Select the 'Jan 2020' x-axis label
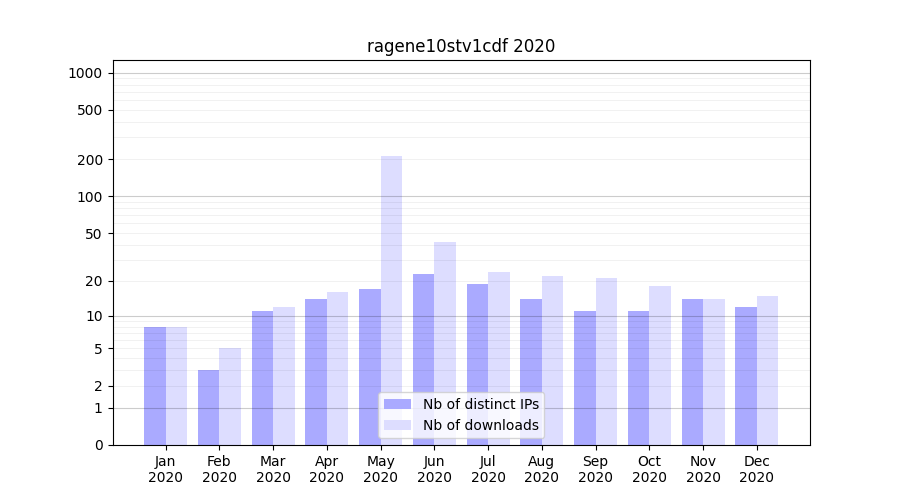 (x=165, y=469)
